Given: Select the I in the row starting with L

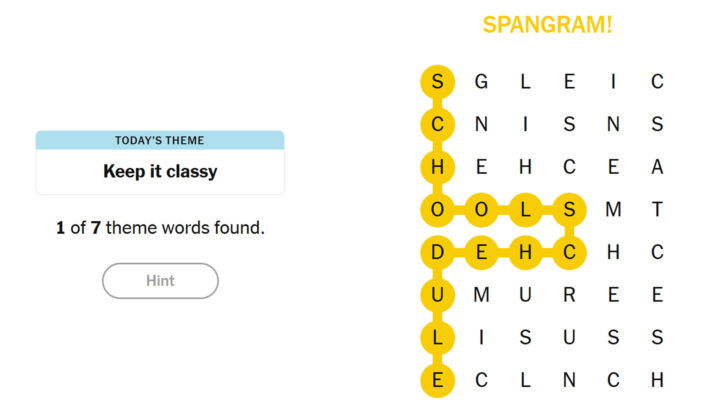Looking at the screenshot, I should 481,338.
